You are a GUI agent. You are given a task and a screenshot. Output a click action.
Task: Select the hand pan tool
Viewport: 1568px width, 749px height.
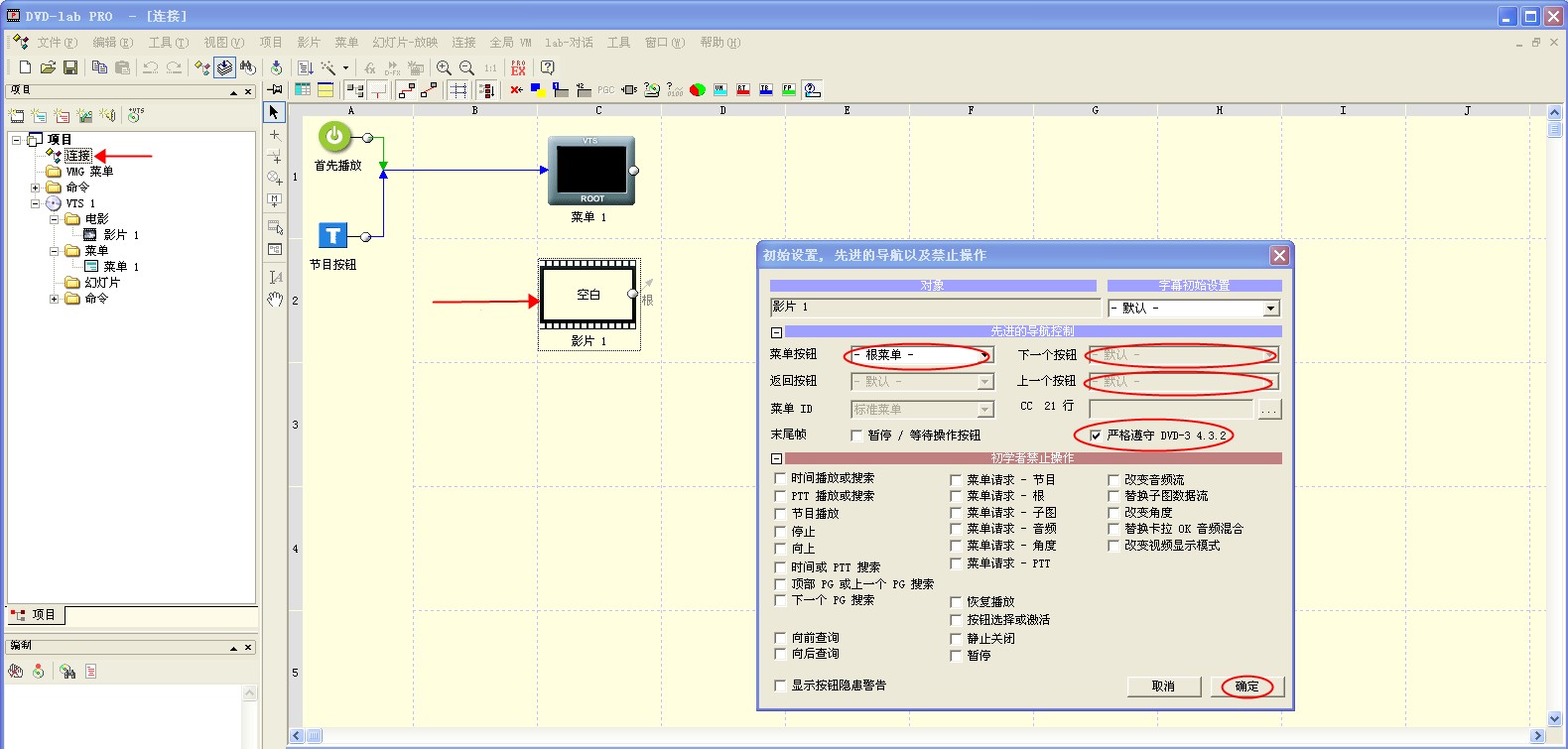(x=275, y=299)
